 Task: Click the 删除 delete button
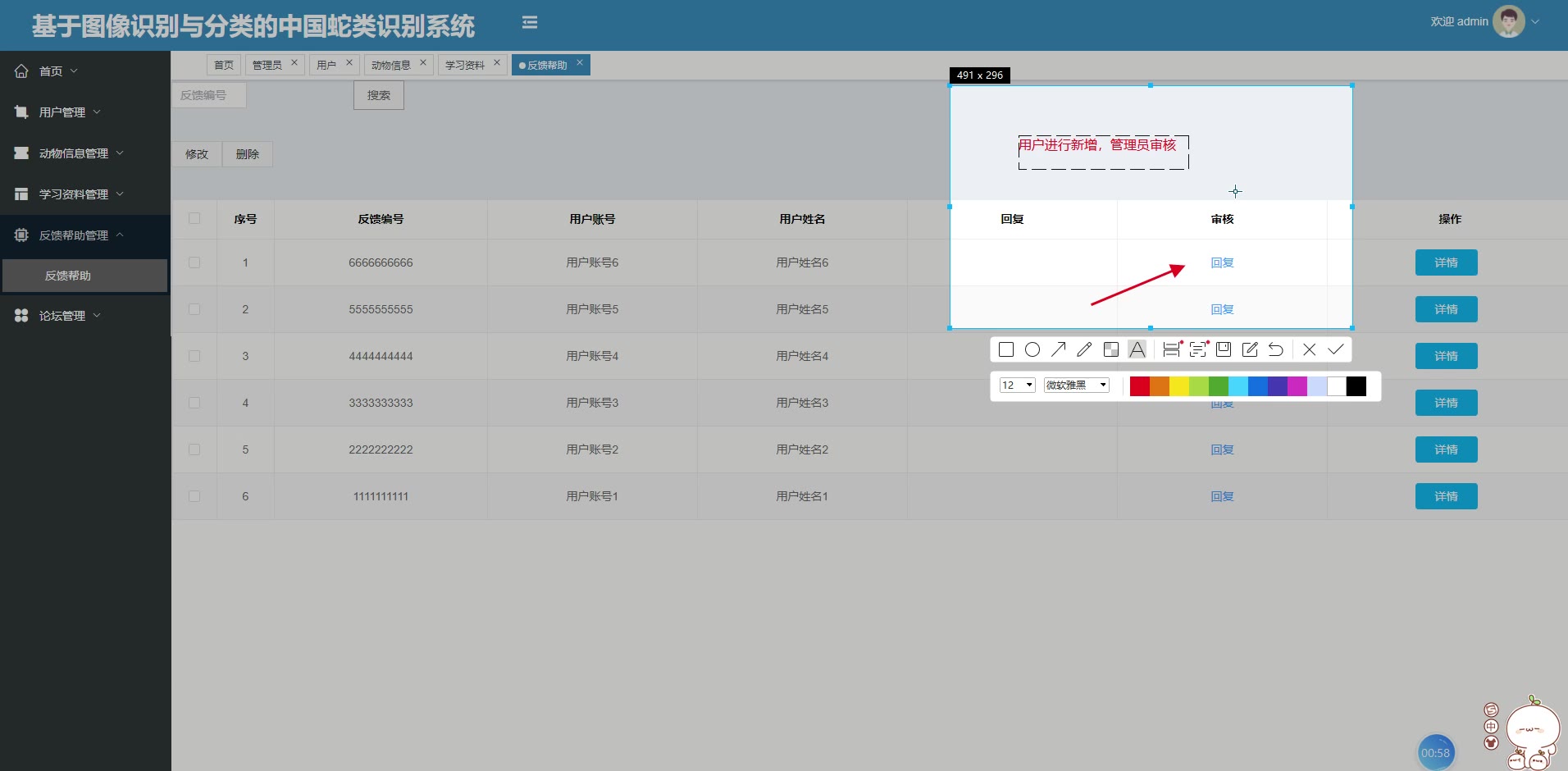(x=248, y=154)
